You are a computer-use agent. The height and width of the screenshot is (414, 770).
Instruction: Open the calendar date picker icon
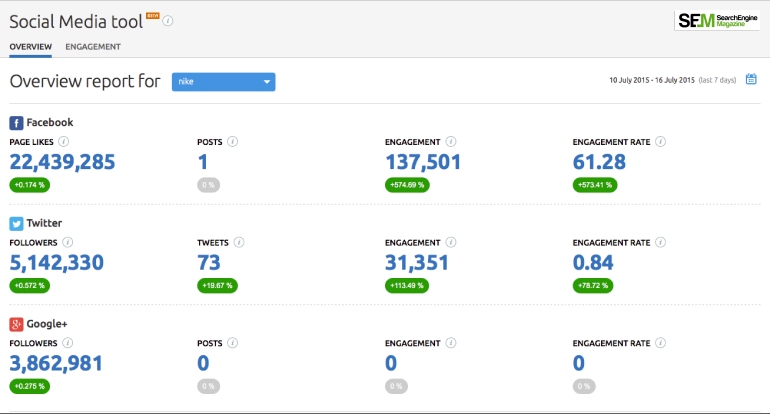tap(751, 79)
